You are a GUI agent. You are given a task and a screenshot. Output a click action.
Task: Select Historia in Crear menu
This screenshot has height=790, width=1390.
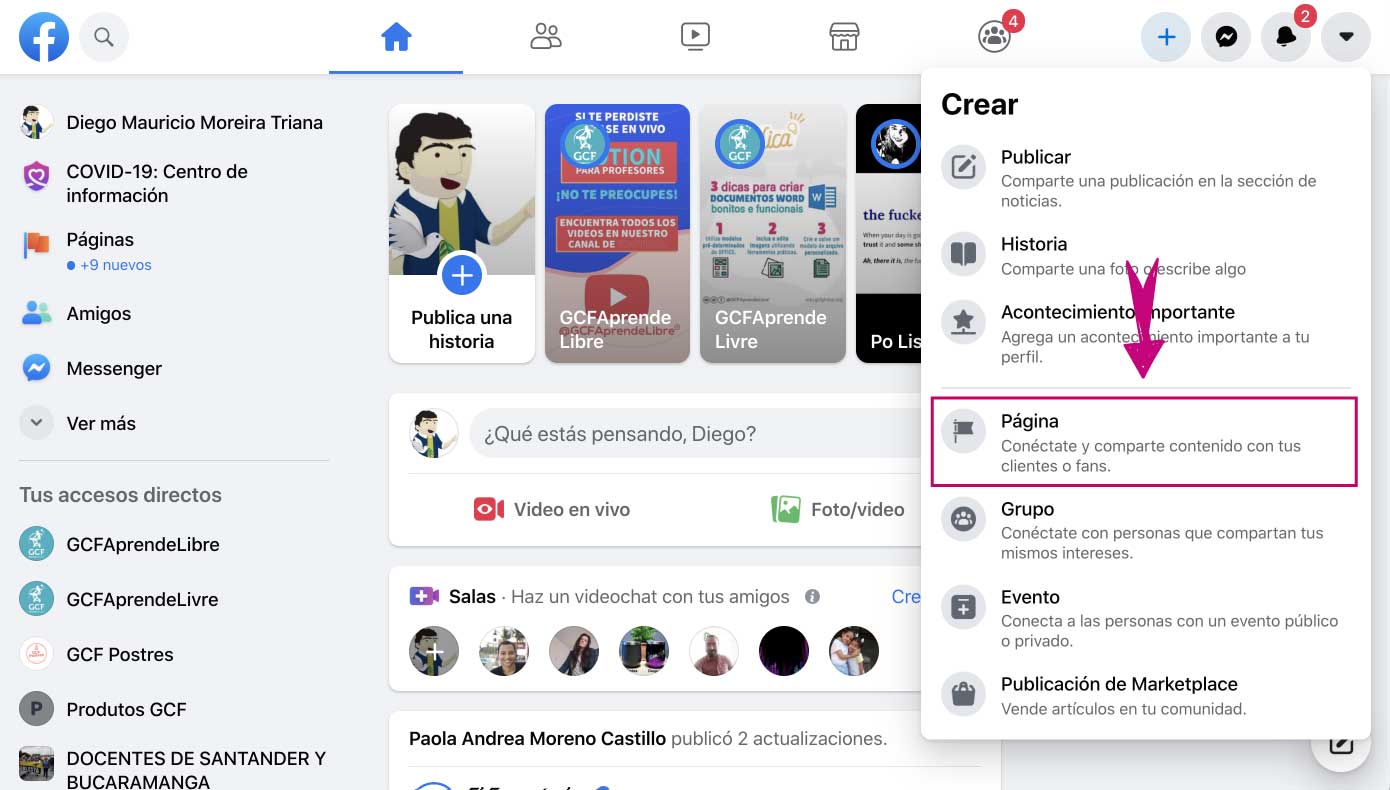pyautogui.click(x=1145, y=256)
